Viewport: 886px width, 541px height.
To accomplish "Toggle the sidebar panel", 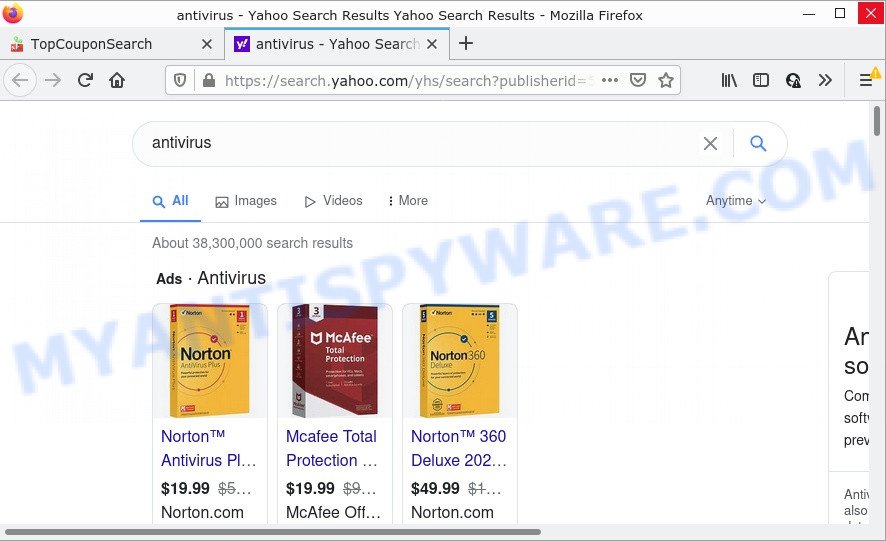I will [x=761, y=80].
